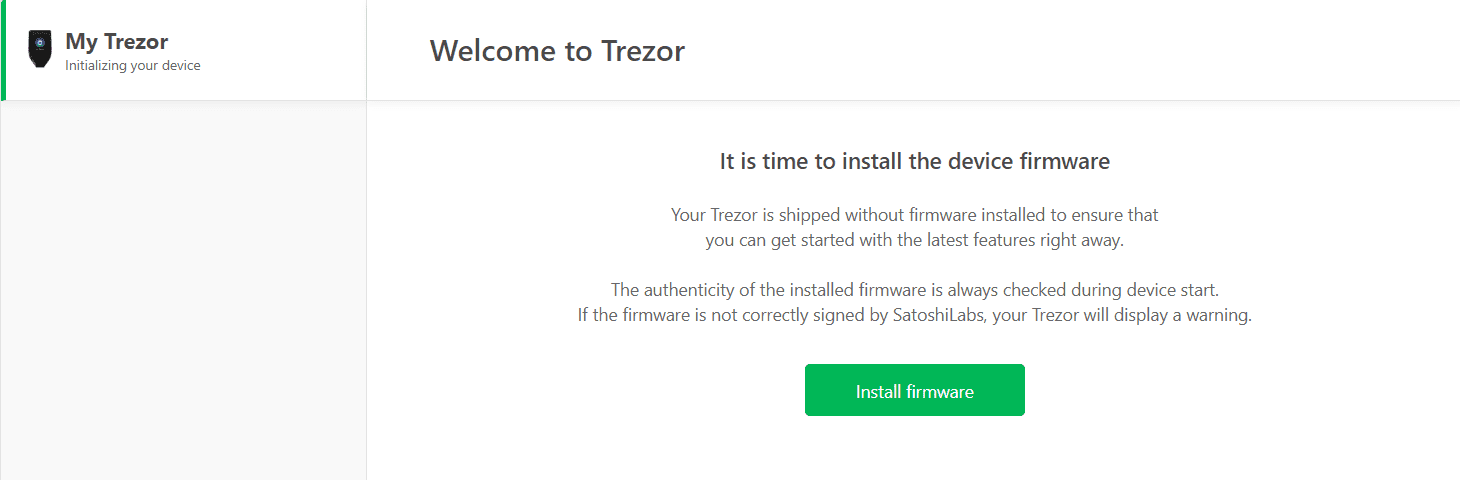Click the green active indicator bar in sidebar
The height and width of the screenshot is (480, 1460).
(x=3, y=50)
